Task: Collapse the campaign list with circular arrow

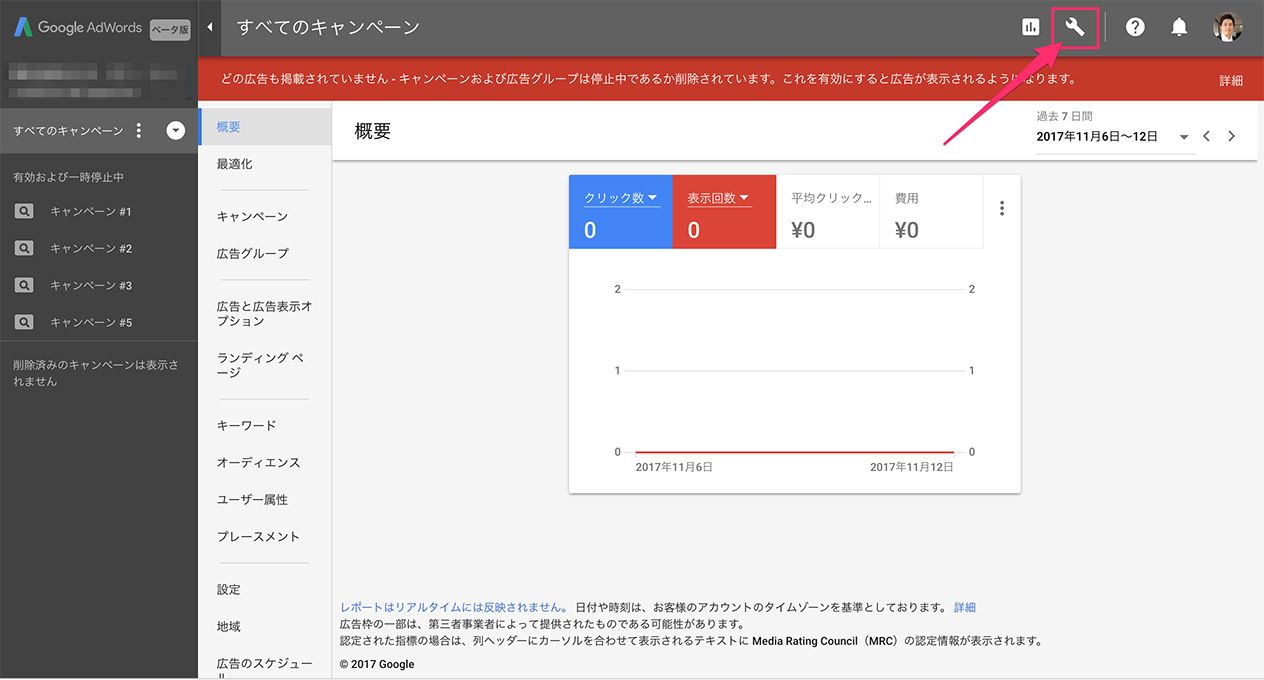Action: tap(175, 130)
